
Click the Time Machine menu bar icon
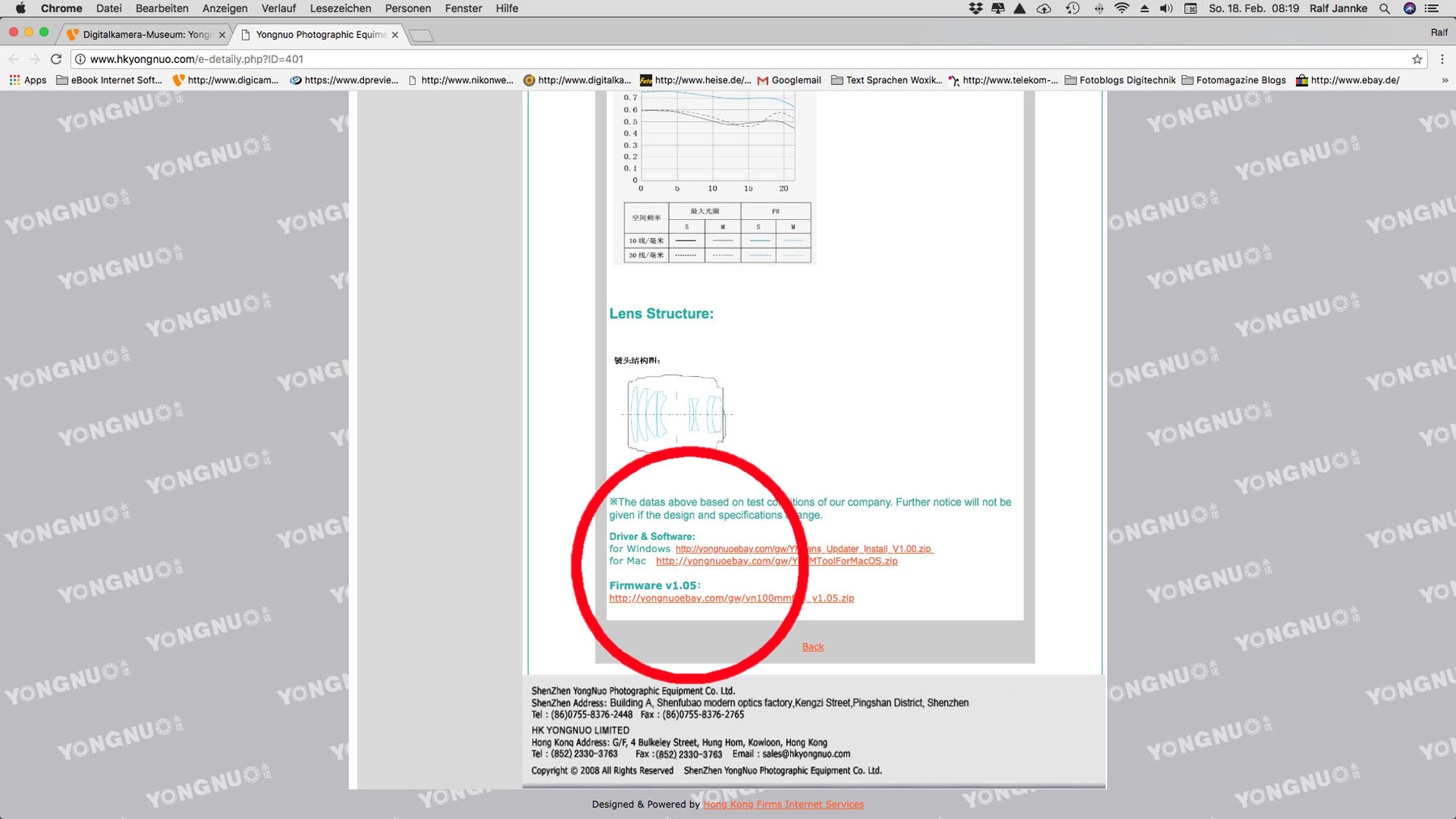tap(1073, 8)
